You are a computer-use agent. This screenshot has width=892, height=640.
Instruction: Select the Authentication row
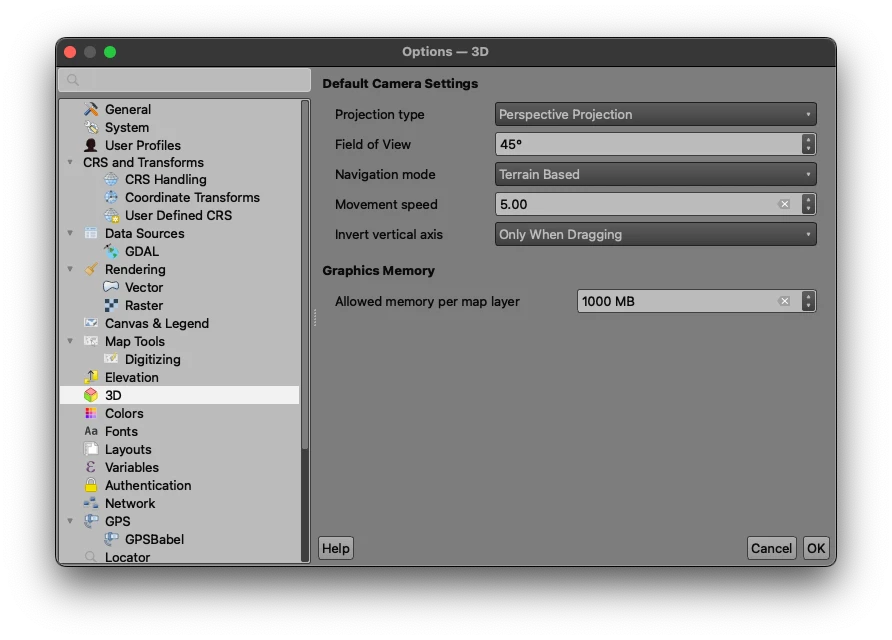tap(180, 485)
